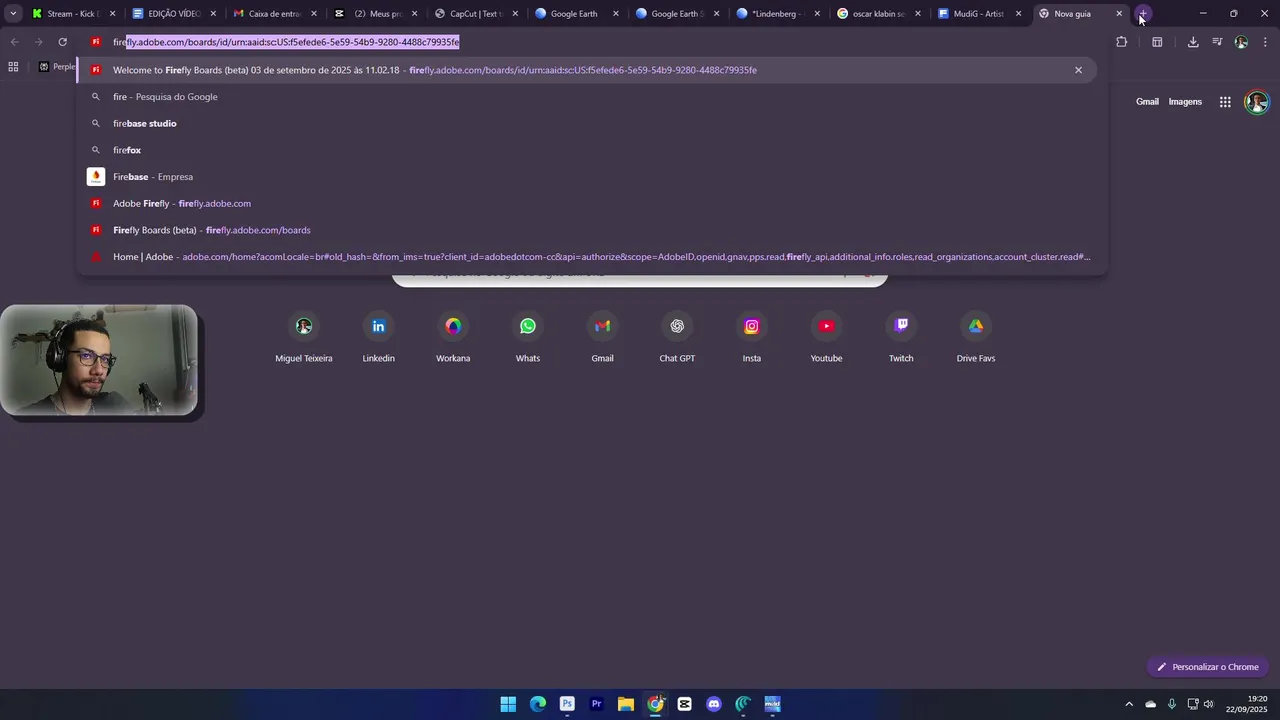The image size is (1280, 720).
Task: Switch to the Lindenberg tab
Action: [x=779, y=14]
